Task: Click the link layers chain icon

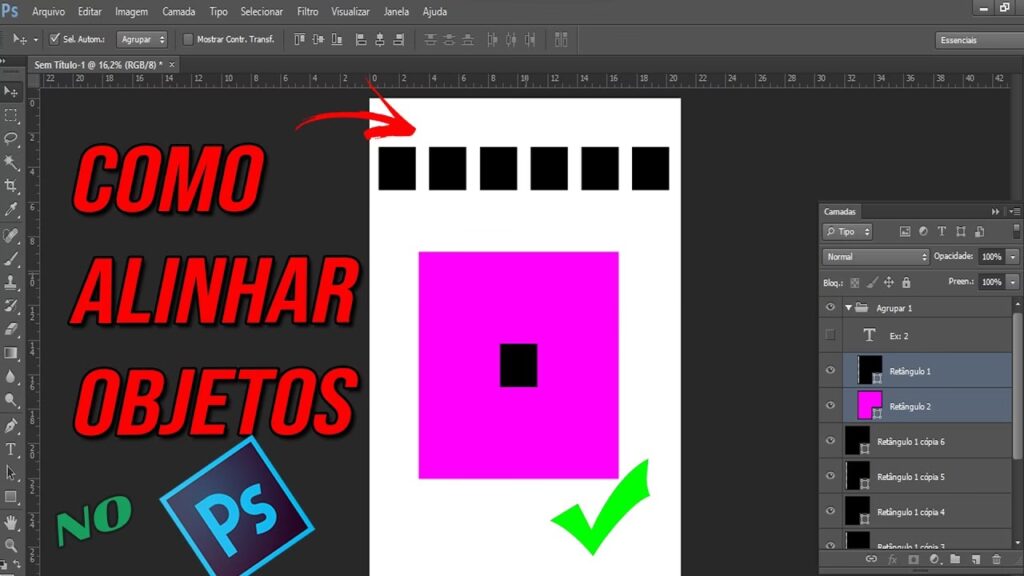Action: coord(871,559)
